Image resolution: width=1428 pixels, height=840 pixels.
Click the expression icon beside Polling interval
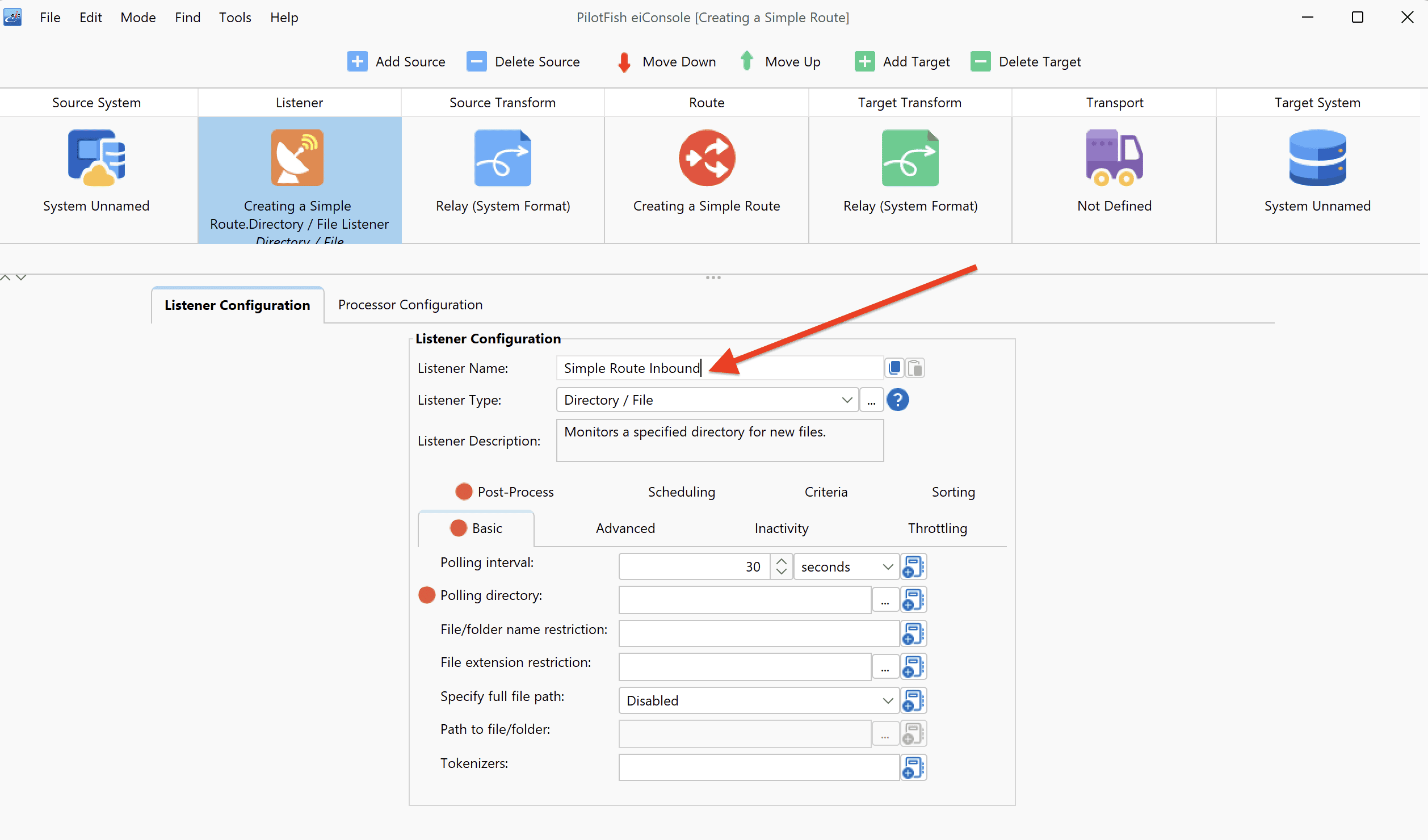913,566
